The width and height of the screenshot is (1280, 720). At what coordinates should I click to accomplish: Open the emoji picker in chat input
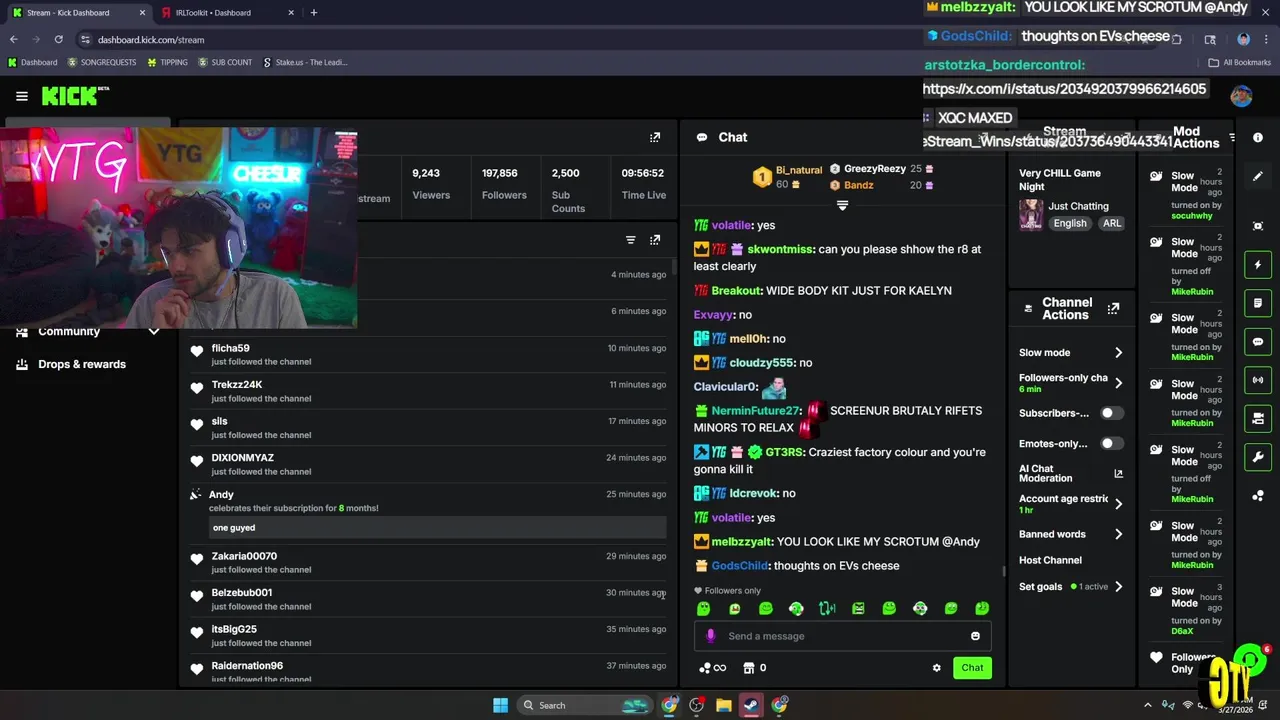(x=975, y=636)
